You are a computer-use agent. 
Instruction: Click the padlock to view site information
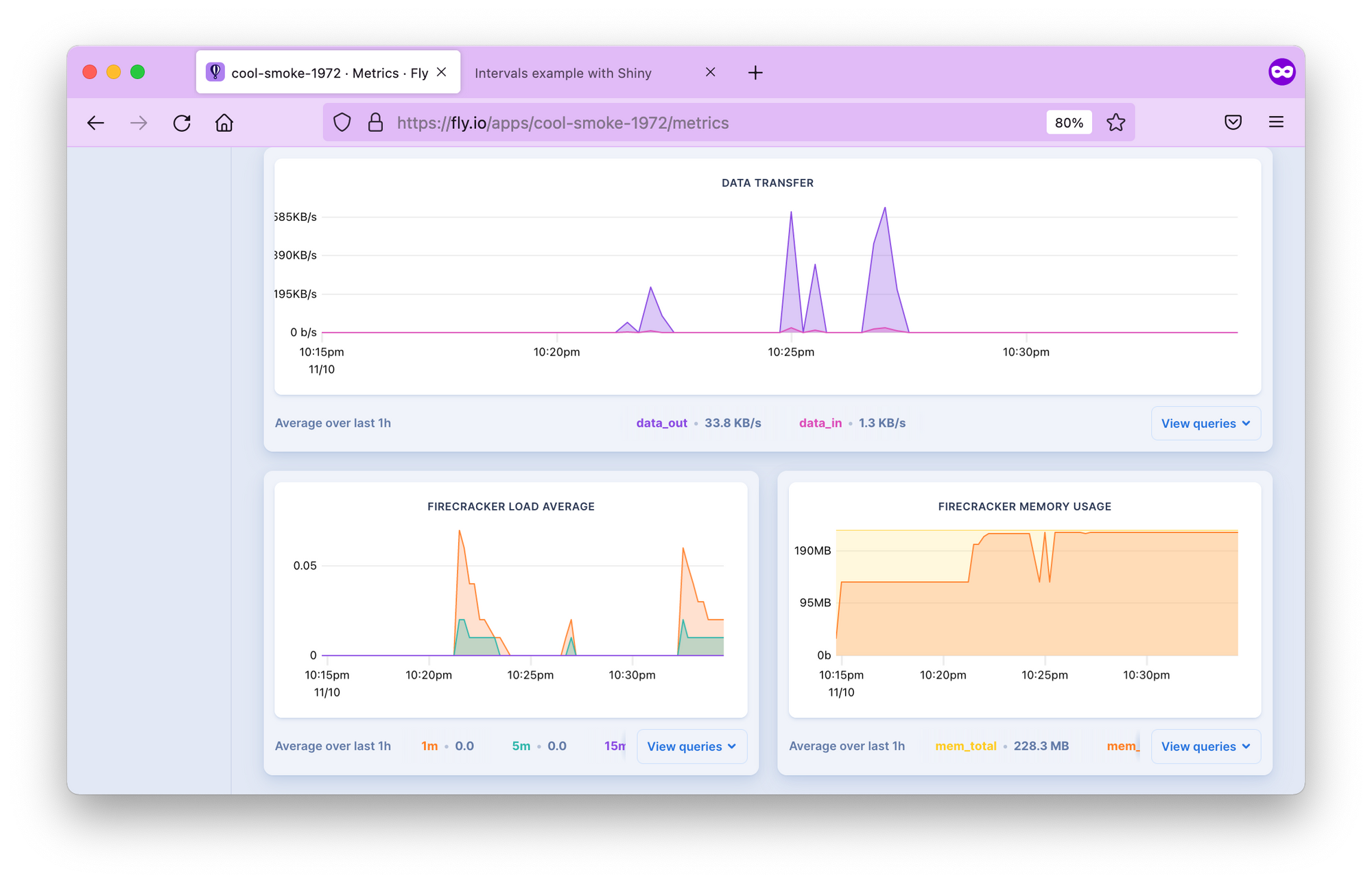[375, 122]
